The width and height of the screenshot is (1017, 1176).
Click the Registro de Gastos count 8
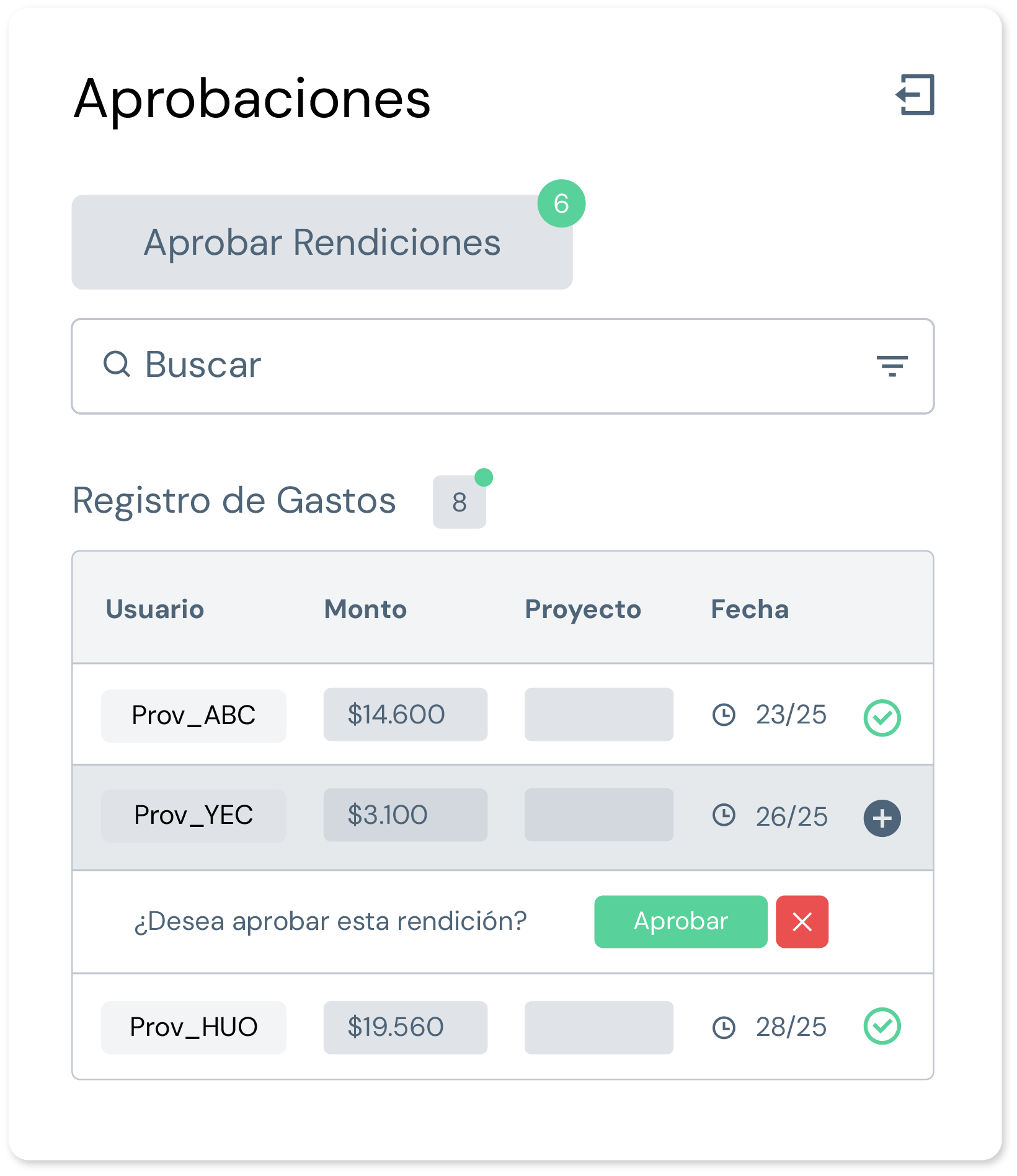click(x=459, y=502)
